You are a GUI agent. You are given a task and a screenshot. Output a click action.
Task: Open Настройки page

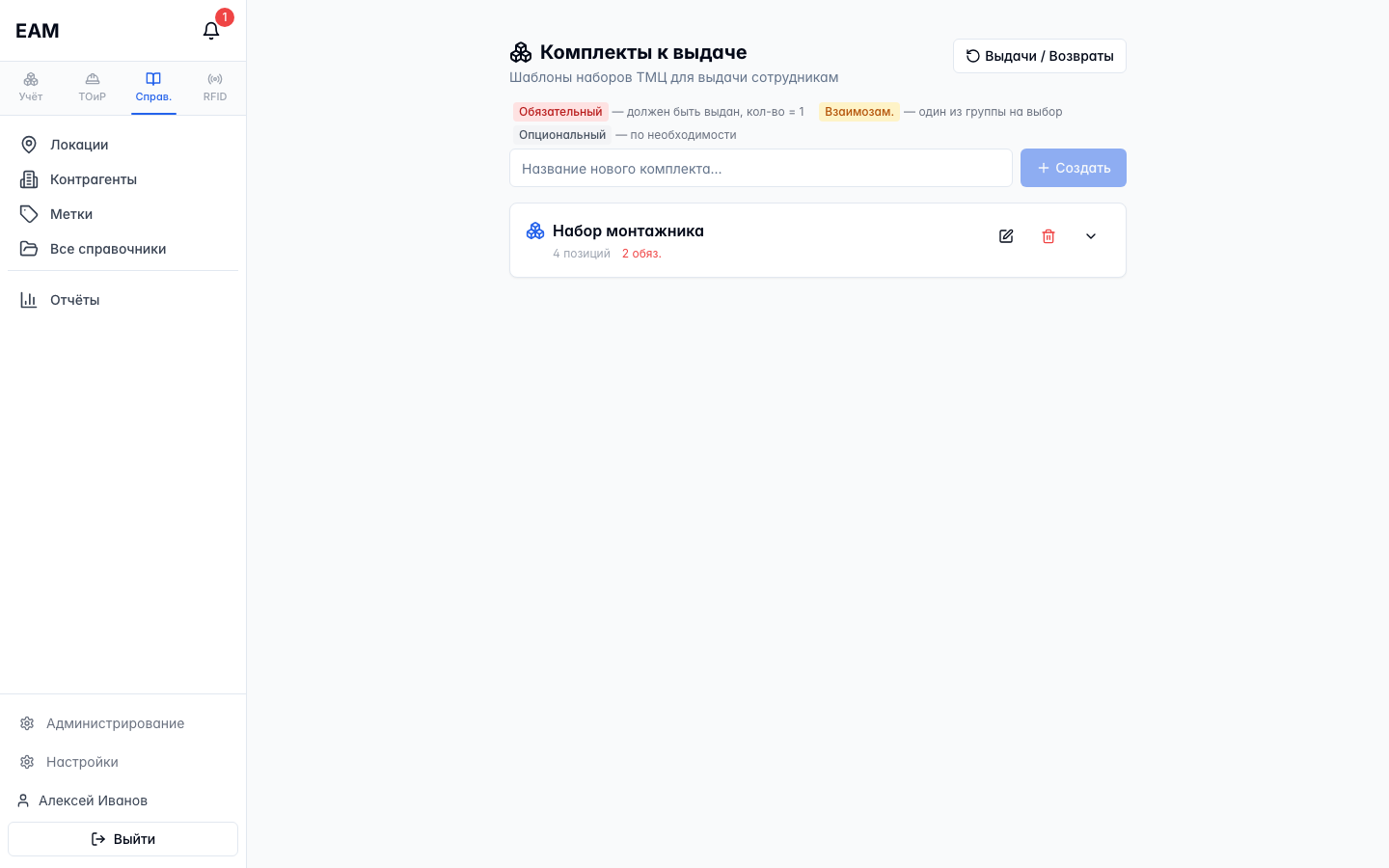pos(123,762)
